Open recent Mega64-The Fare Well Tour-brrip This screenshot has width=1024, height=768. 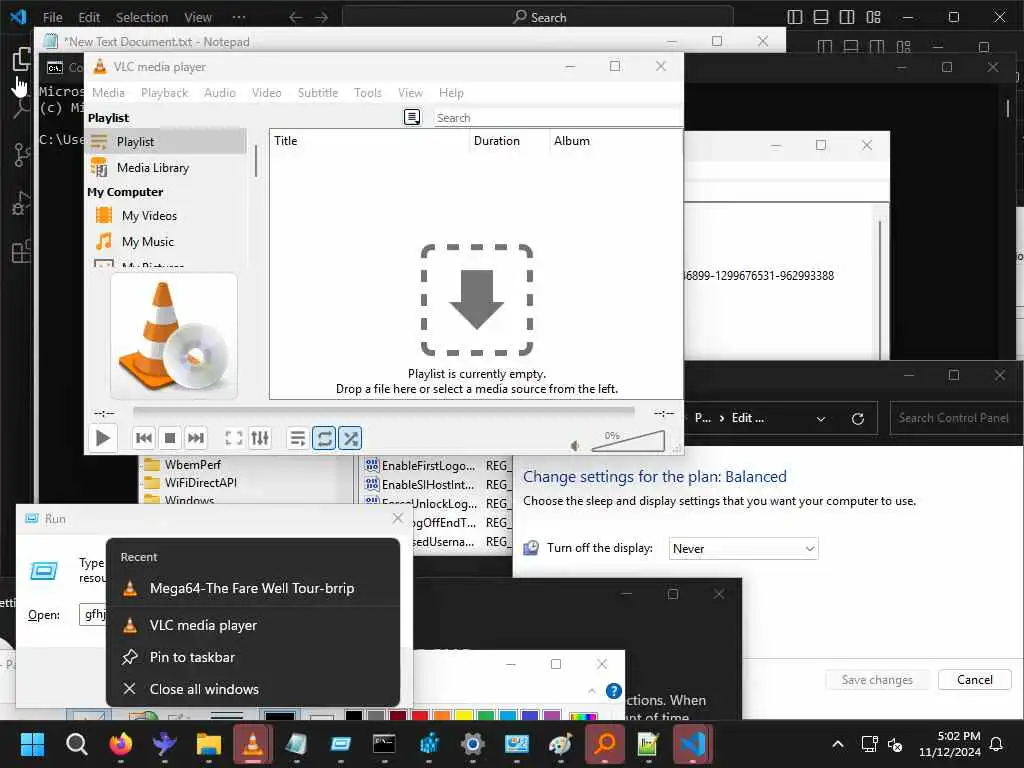[253, 588]
